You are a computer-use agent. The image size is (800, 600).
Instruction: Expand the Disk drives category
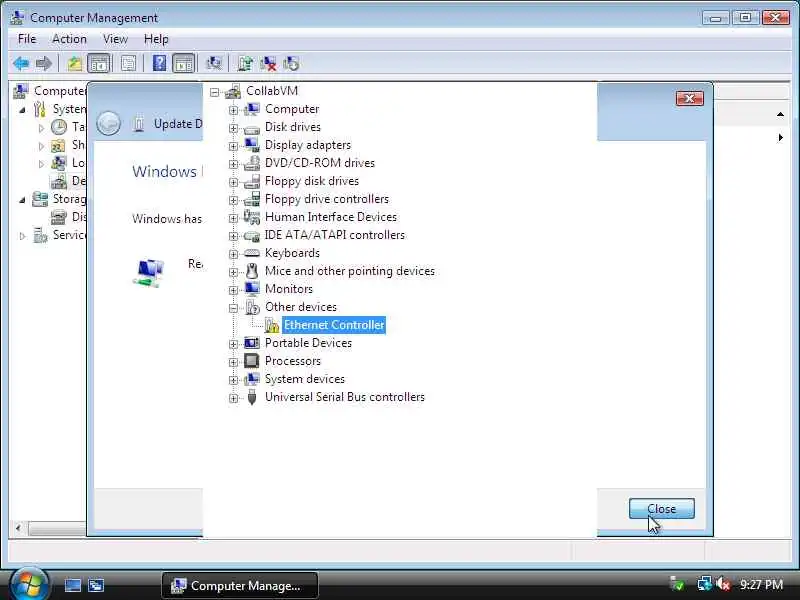(x=234, y=128)
